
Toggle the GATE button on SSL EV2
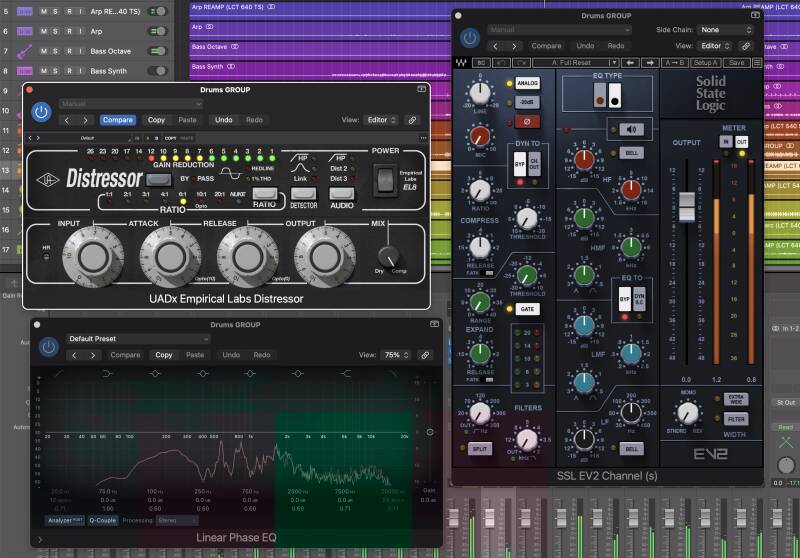tap(527, 309)
